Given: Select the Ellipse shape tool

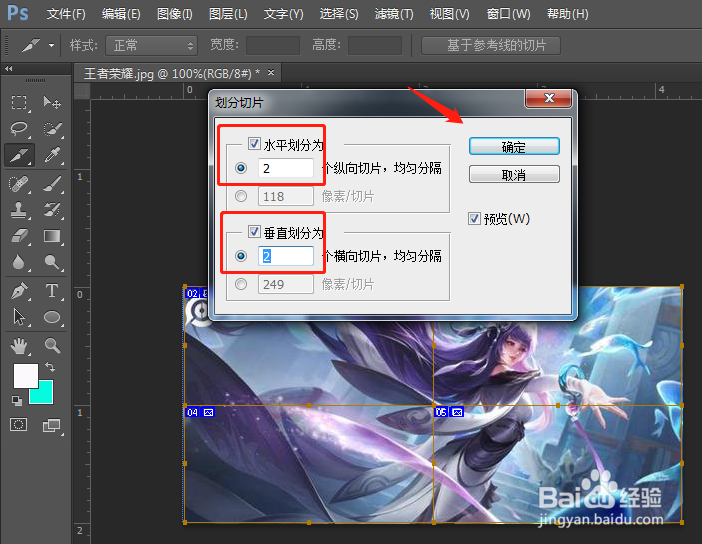Looking at the screenshot, I should pyautogui.click(x=52, y=317).
